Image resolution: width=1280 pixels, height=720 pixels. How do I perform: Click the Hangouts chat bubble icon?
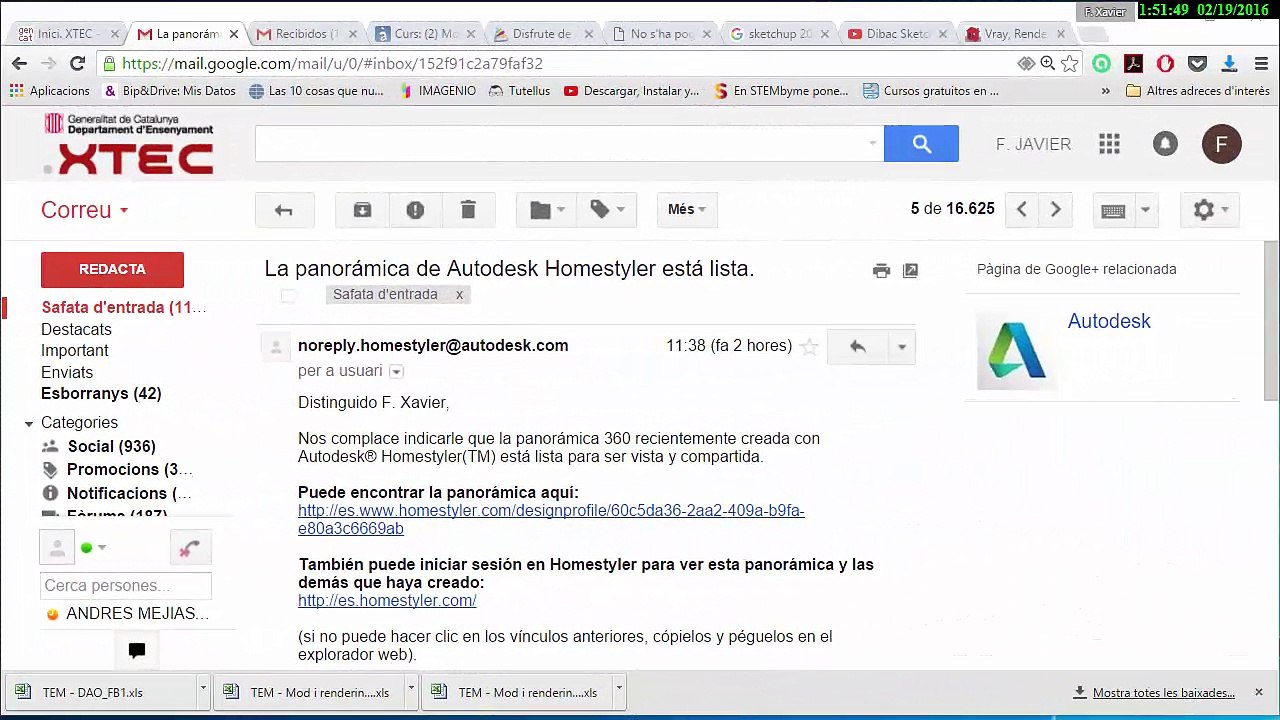click(x=137, y=650)
